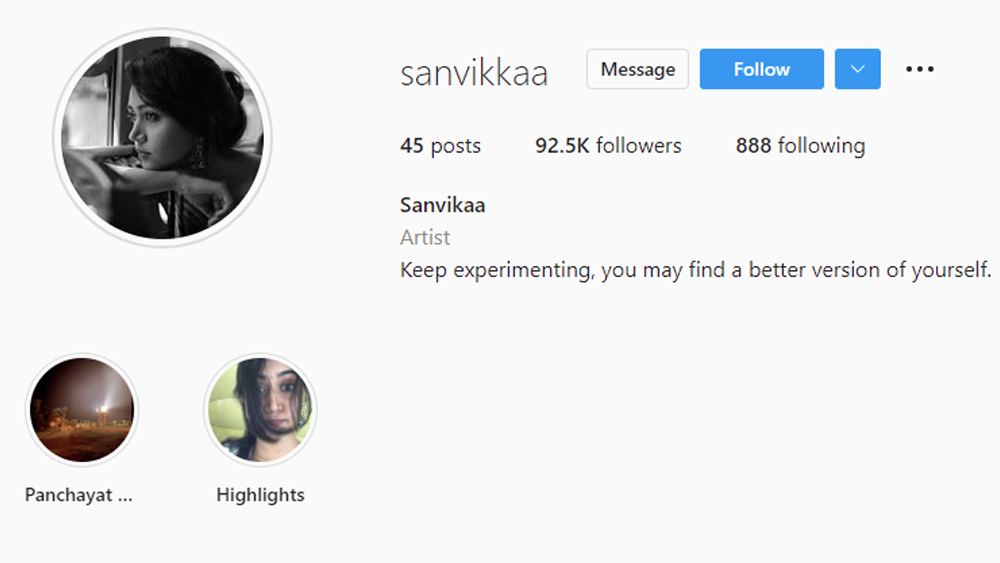Show the 888 following list
Image resolution: width=1000 pixels, height=563 pixels.
[800, 146]
